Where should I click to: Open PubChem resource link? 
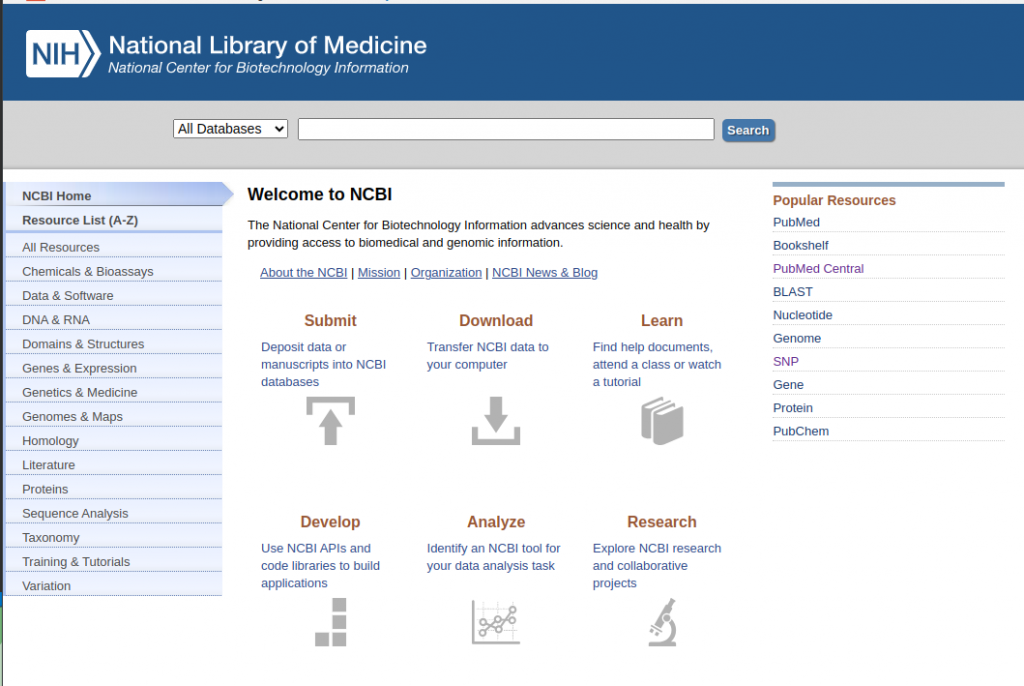(x=801, y=431)
